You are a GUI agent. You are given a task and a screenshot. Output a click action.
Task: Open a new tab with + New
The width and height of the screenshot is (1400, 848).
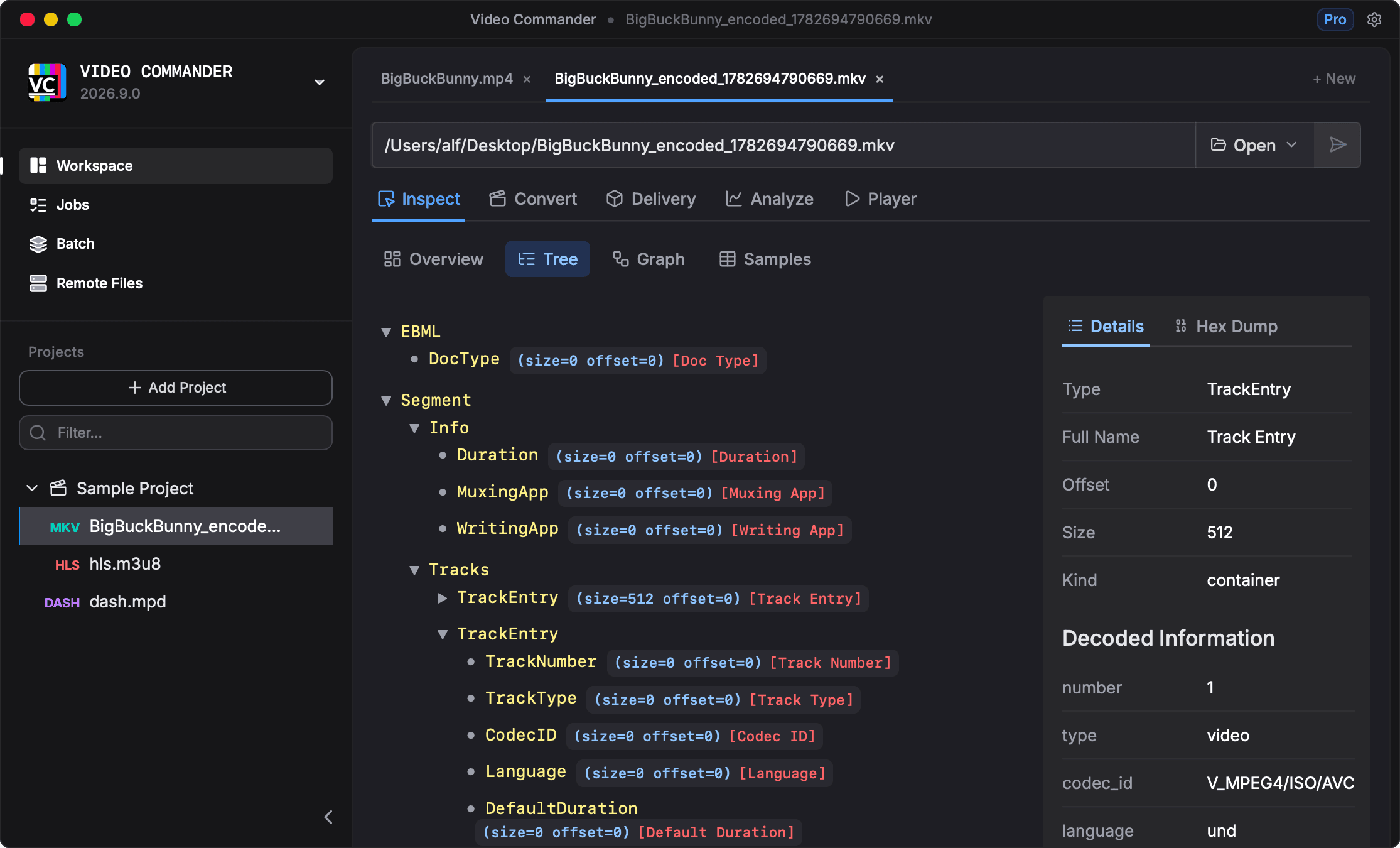click(x=1334, y=79)
